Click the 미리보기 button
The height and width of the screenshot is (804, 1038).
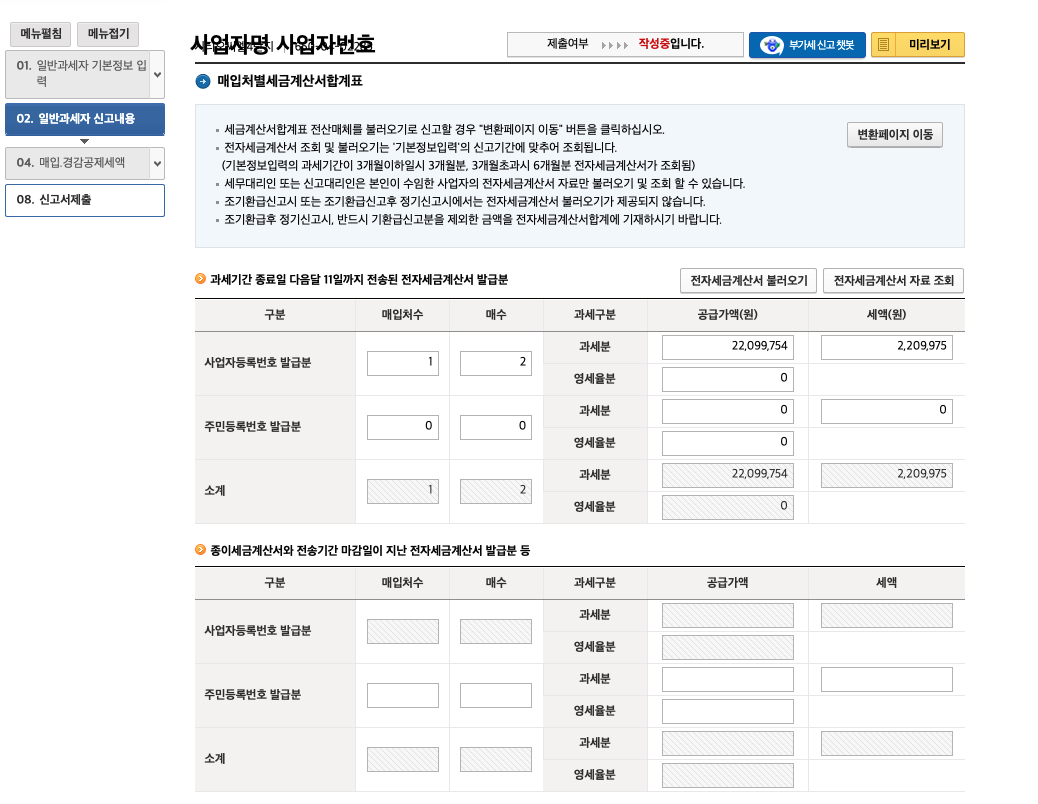point(918,45)
